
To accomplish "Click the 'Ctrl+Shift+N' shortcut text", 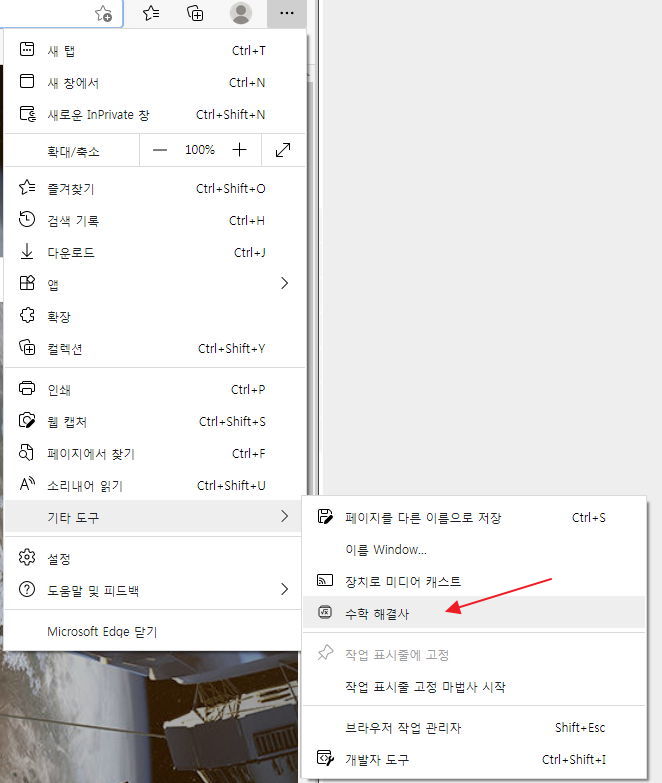I will [x=230, y=114].
